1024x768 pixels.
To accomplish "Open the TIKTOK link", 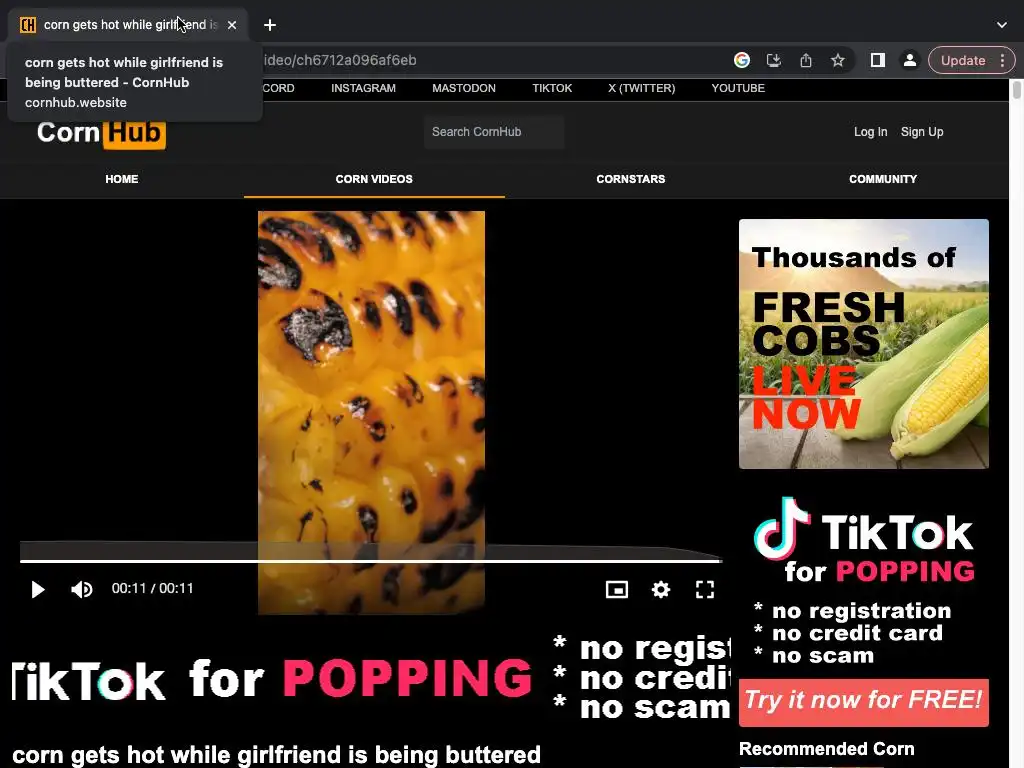I will pyautogui.click(x=552, y=88).
